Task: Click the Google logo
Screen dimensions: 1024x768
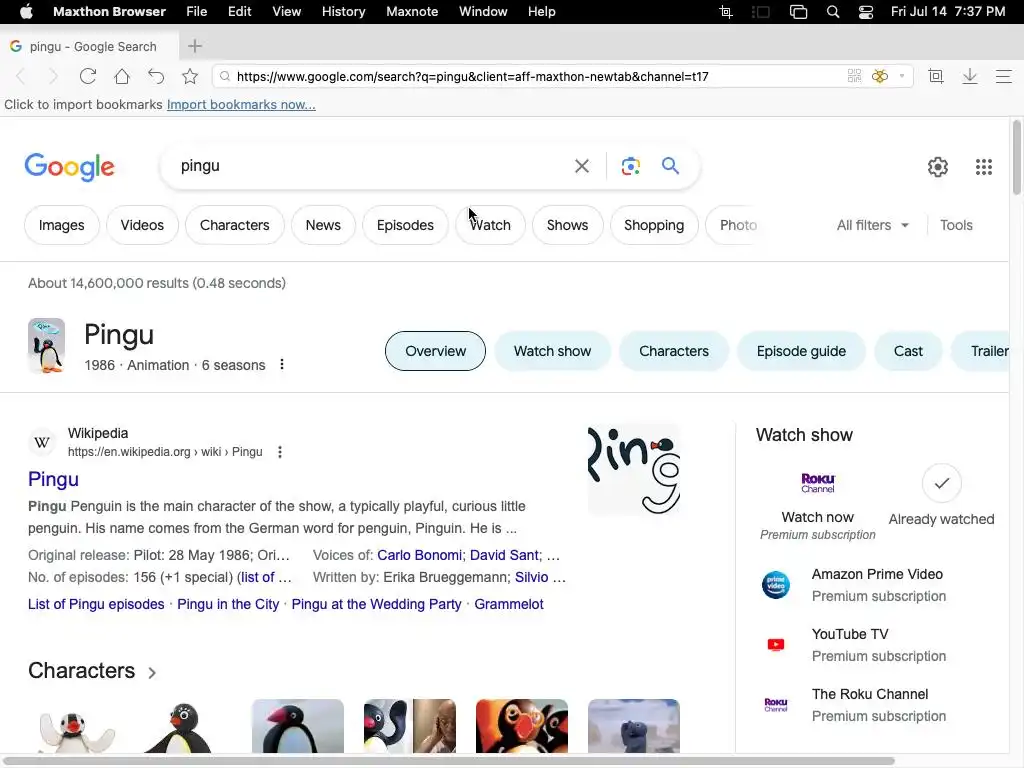Action: point(69,167)
